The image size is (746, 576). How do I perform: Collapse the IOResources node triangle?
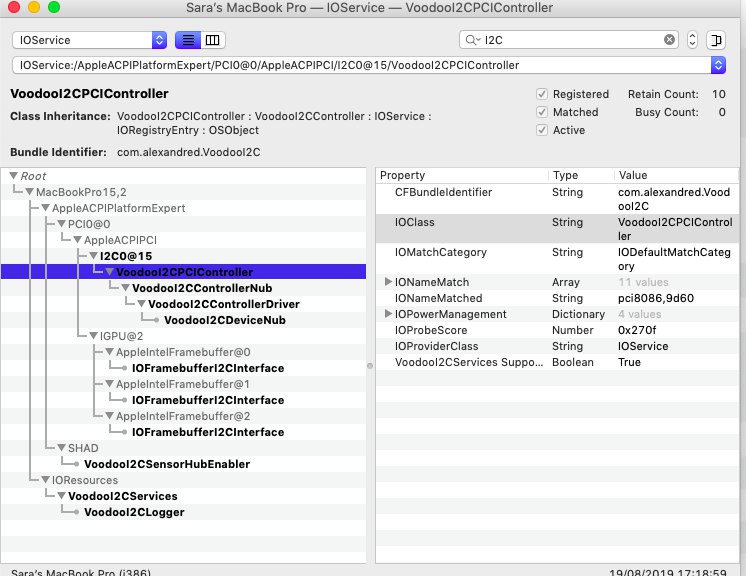pos(46,480)
